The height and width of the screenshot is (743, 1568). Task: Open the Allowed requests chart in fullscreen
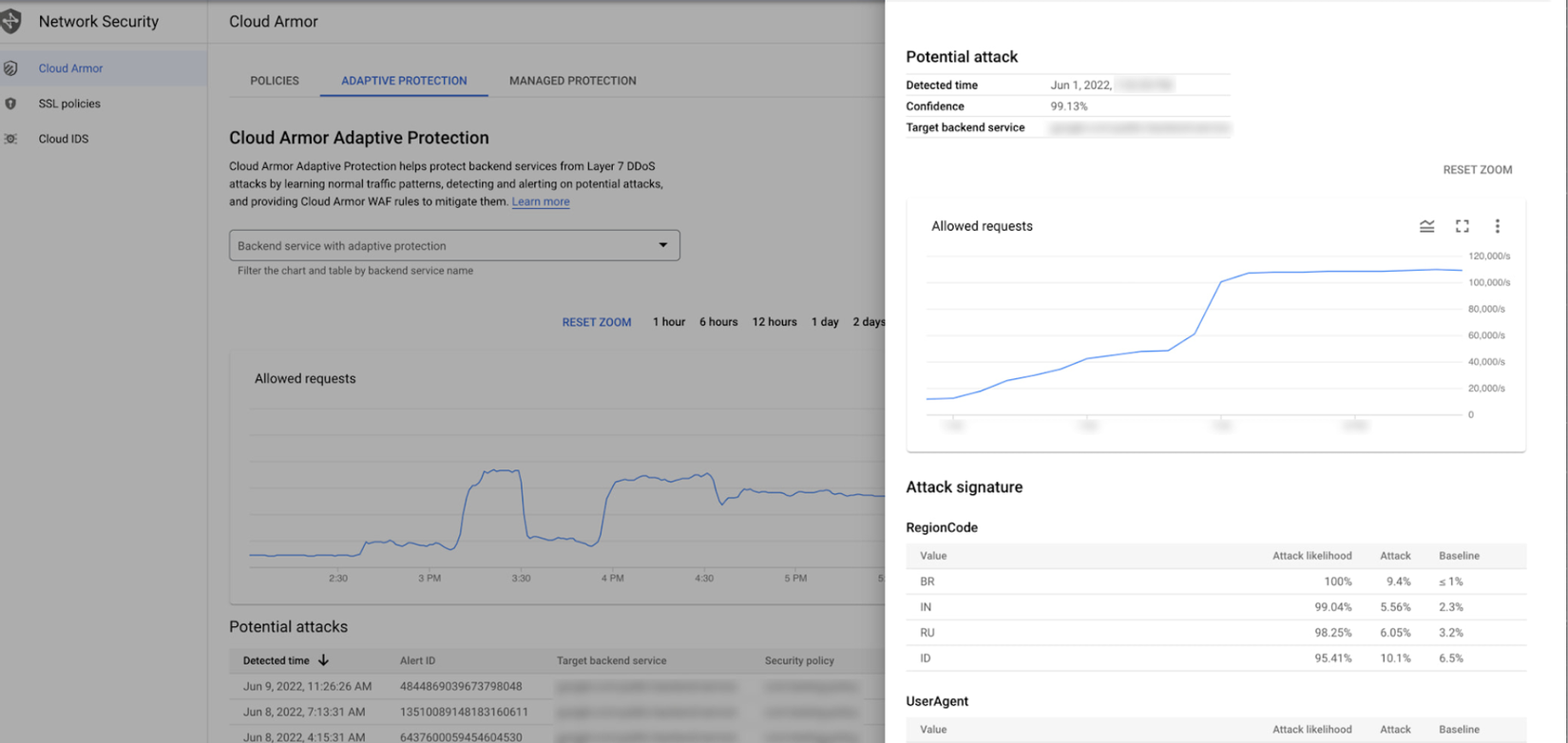click(x=1463, y=226)
